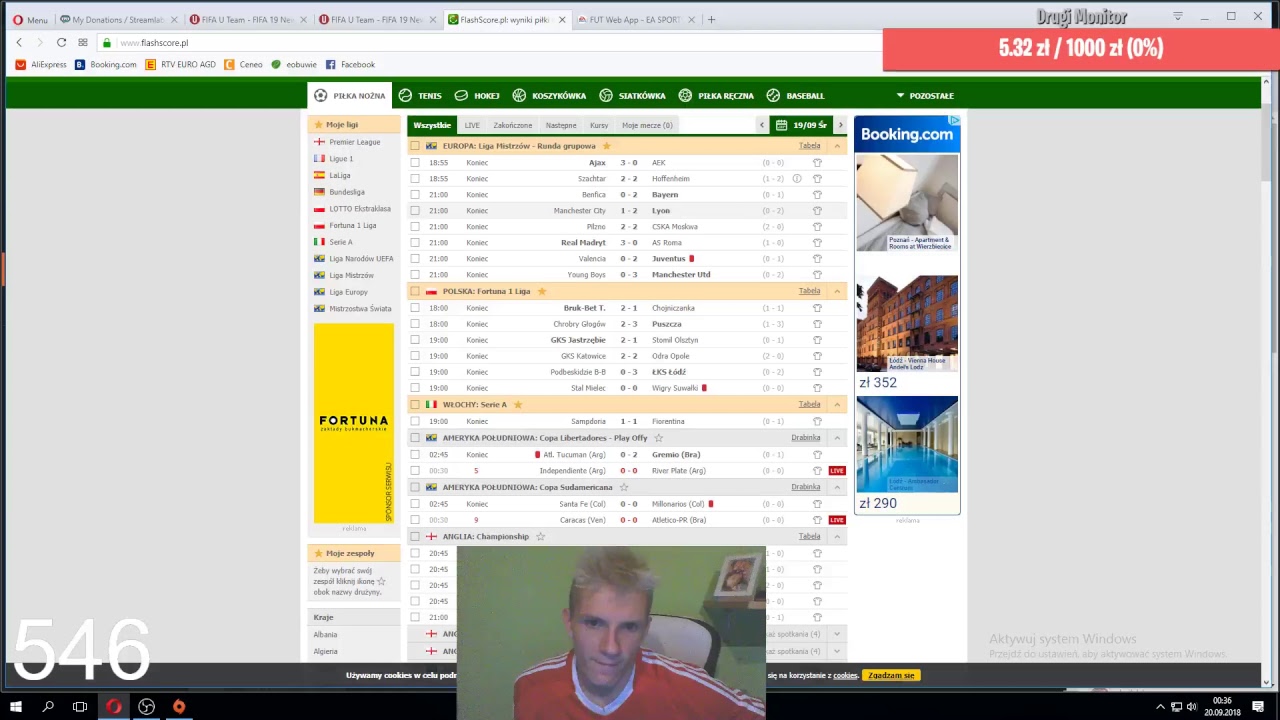Star the Anglia Championship league
This screenshot has width=1280, height=720.
point(540,537)
